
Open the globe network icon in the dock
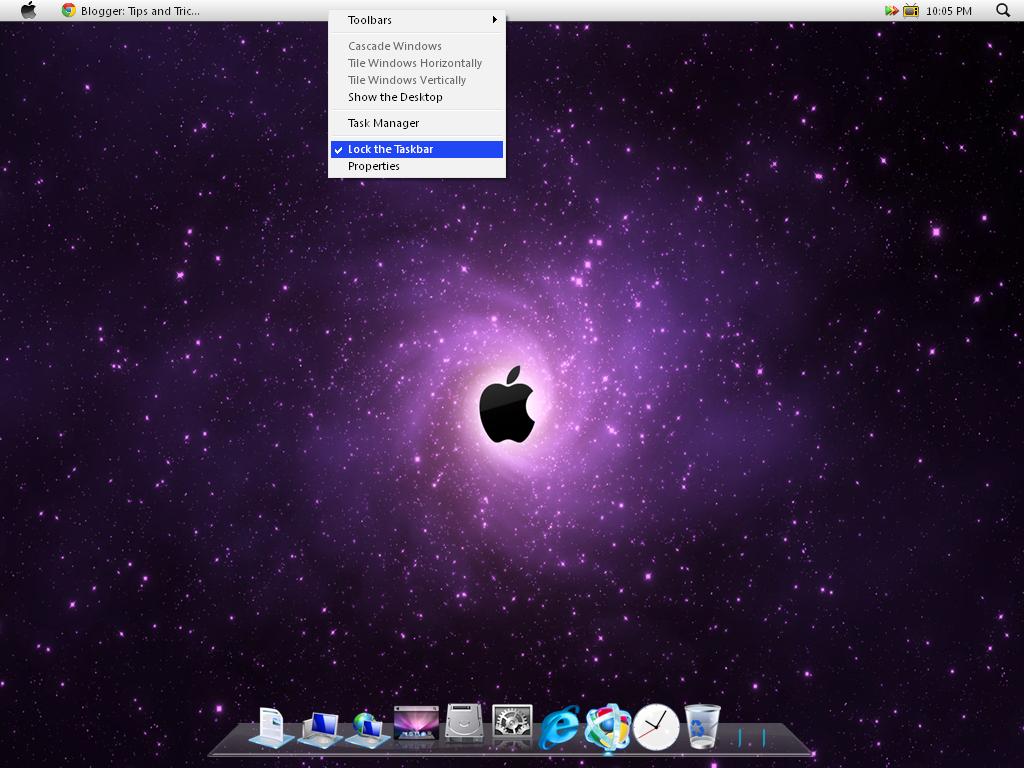tap(367, 725)
